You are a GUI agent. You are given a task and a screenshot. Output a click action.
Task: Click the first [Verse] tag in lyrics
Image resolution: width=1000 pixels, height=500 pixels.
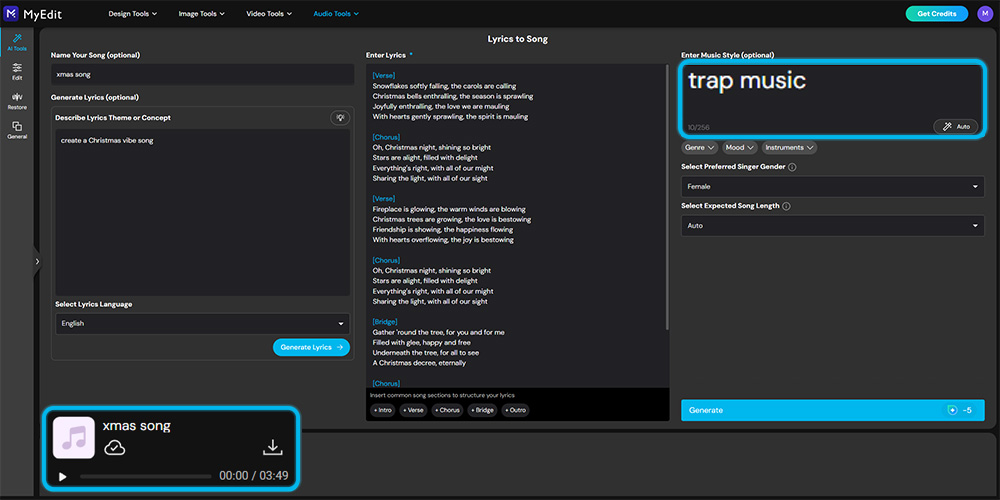coord(383,75)
